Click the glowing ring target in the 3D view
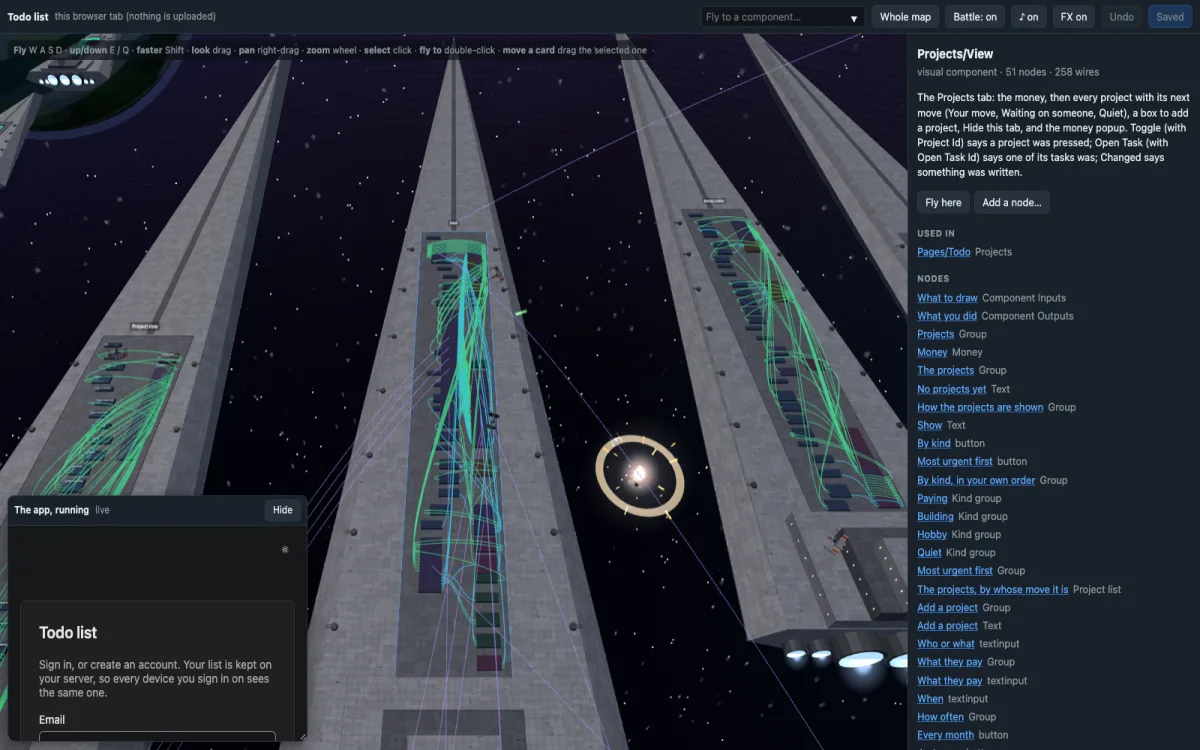This screenshot has height=750, width=1200. pyautogui.click(x=639, y=475)
